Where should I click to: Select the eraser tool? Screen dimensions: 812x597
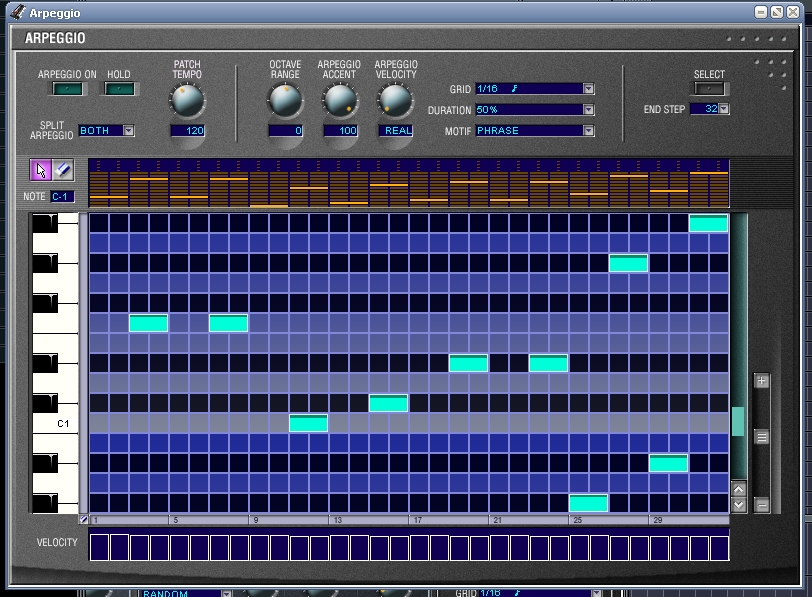coord(63,170)
